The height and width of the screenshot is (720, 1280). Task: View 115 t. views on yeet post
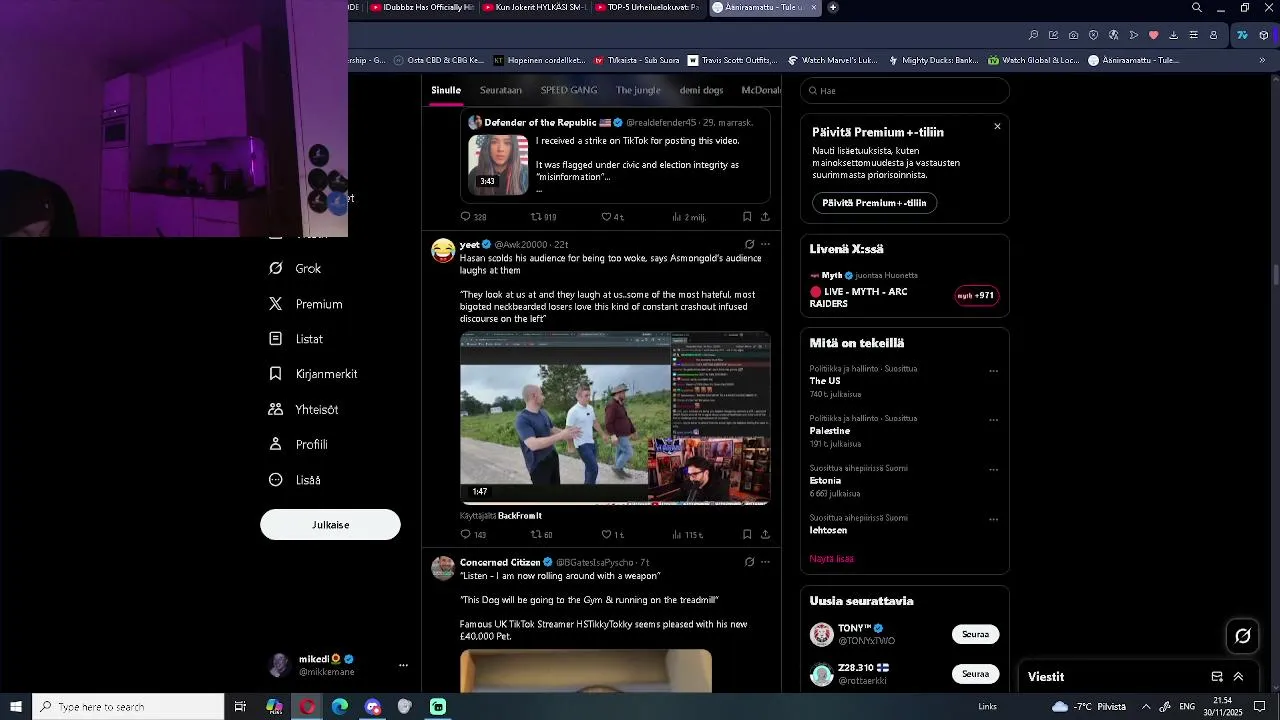[x=688, y=535]
